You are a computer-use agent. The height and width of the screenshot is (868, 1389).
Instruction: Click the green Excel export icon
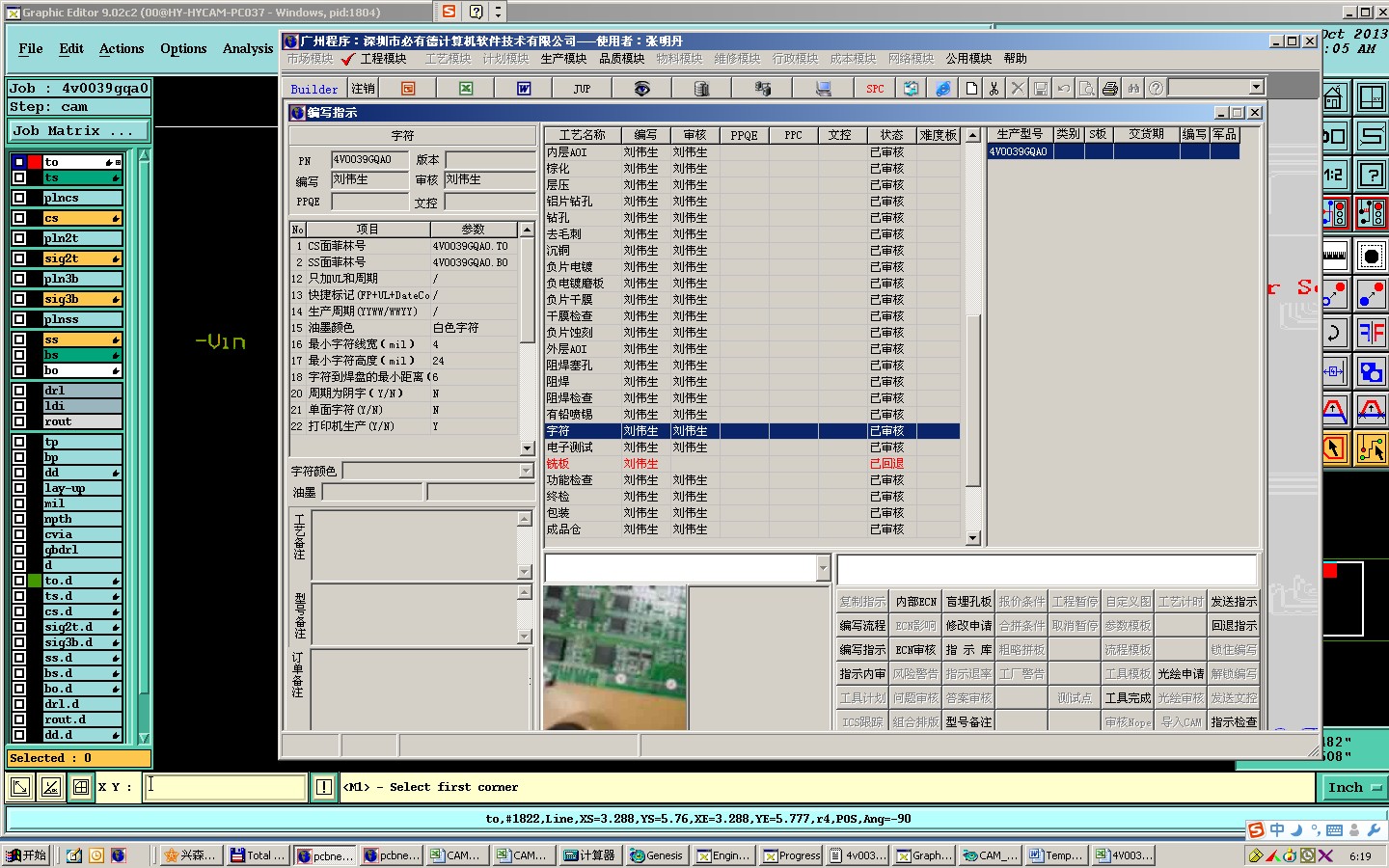click(466, 88)
